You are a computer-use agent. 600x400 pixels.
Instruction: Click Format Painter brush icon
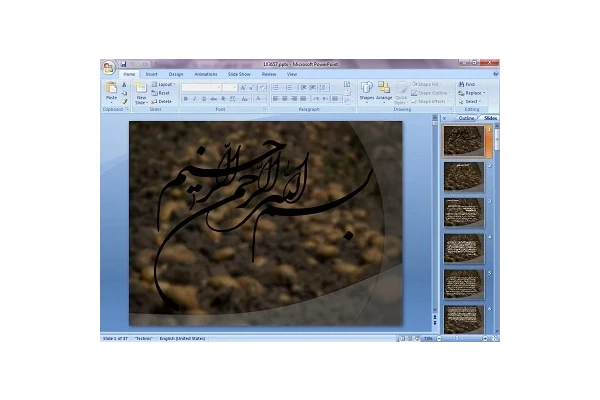[125, 101]
